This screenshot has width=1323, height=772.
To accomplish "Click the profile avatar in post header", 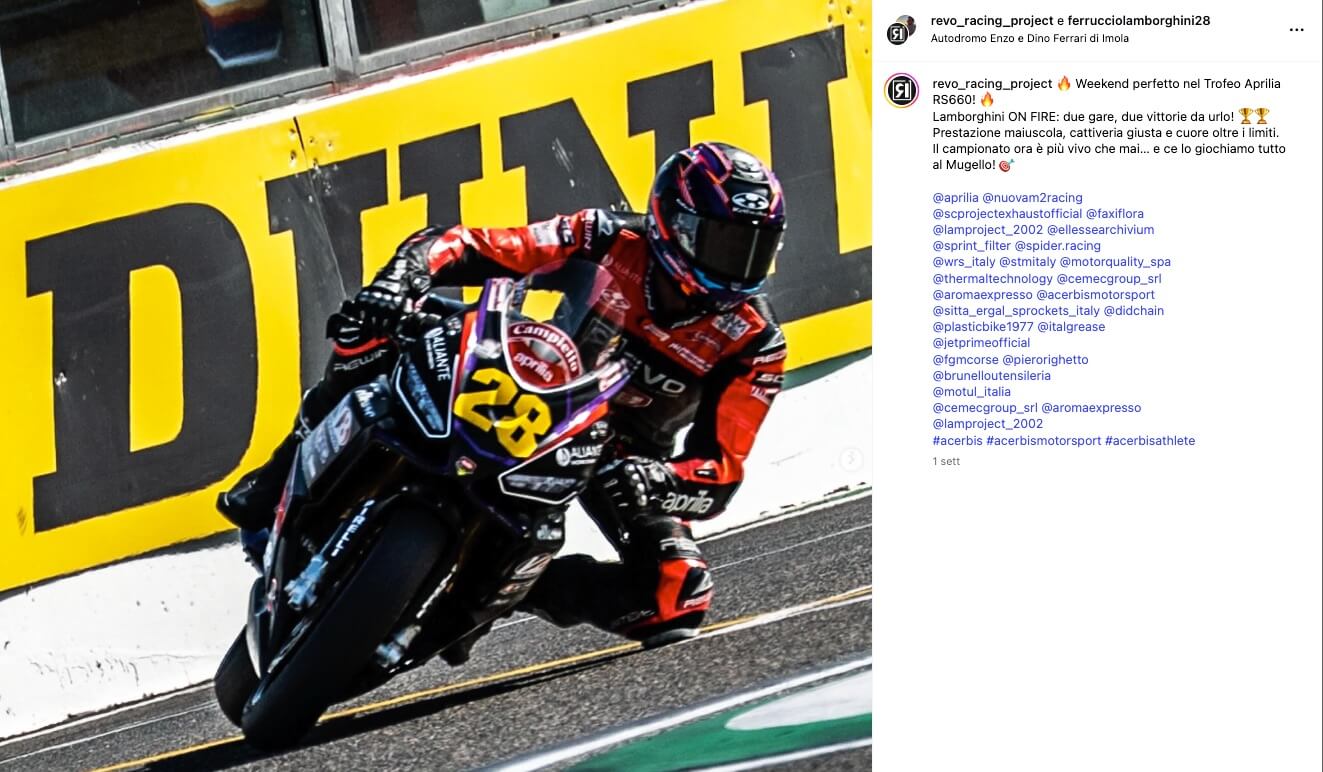I will (901, 30).
